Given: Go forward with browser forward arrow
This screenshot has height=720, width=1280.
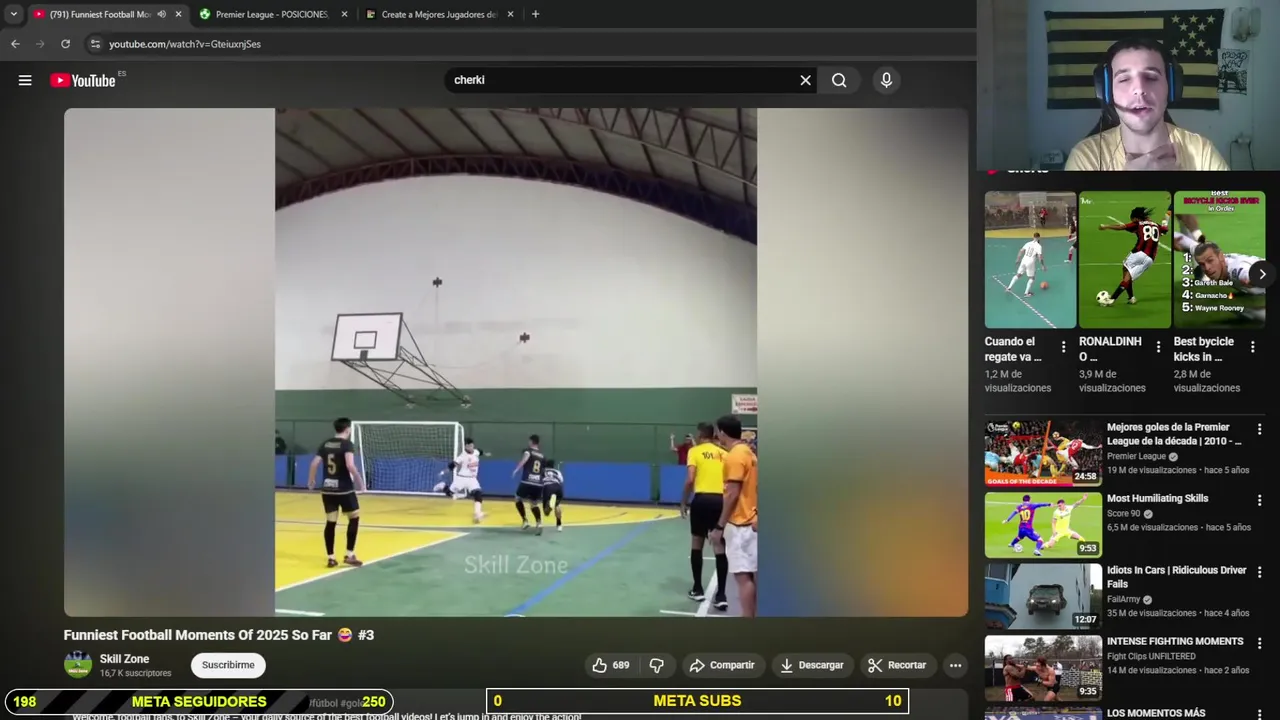Looking at the screenshot, I should coord(40,44).
